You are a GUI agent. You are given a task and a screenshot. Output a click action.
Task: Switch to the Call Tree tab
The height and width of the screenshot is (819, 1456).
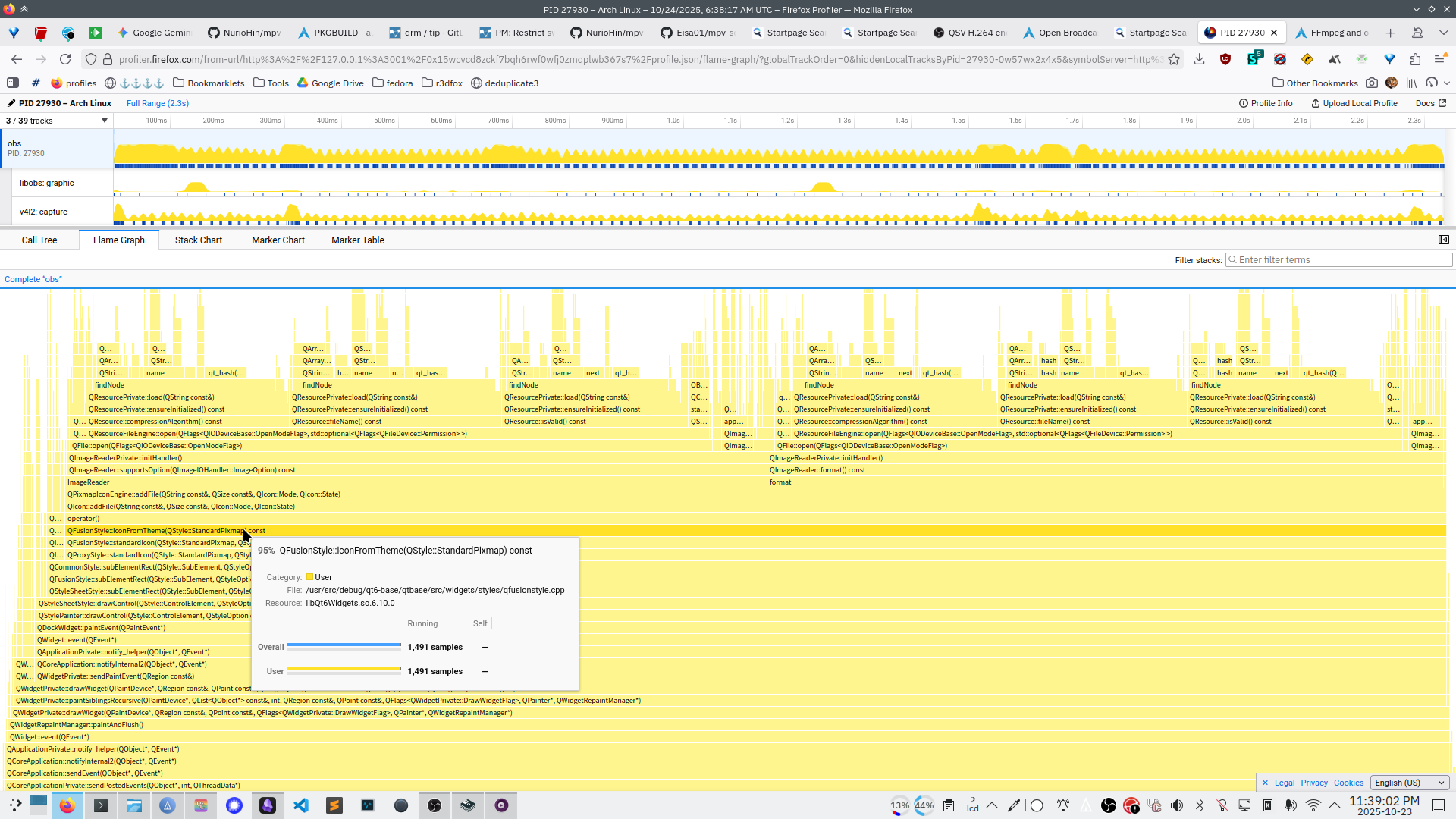point(39,240)
